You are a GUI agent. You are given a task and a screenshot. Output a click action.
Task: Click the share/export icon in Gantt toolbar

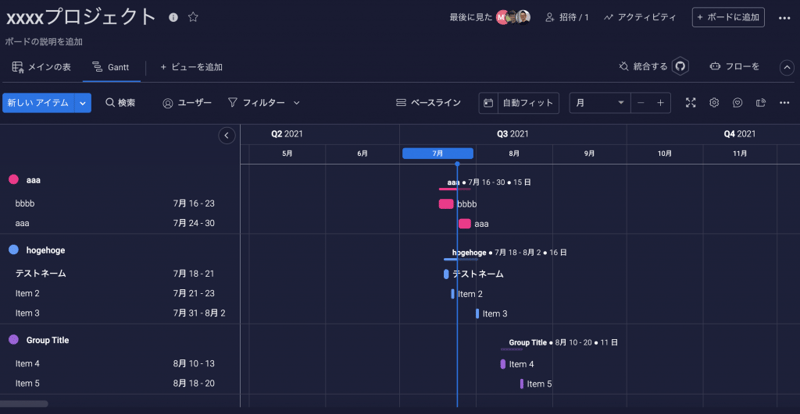tap(761, 103)
